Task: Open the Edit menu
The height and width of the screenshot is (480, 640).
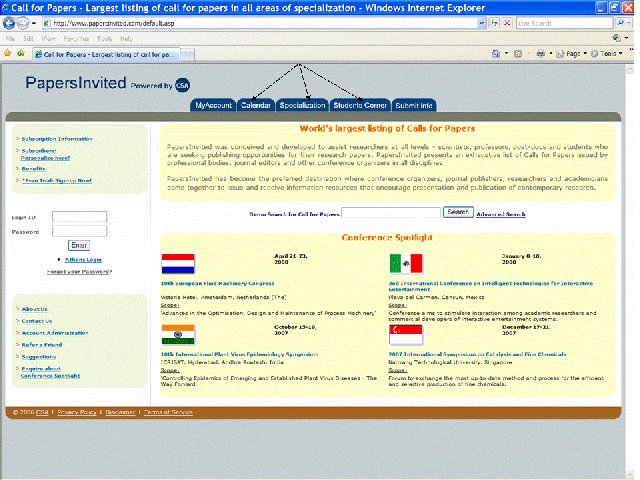Action: click(x=28, y=38)
